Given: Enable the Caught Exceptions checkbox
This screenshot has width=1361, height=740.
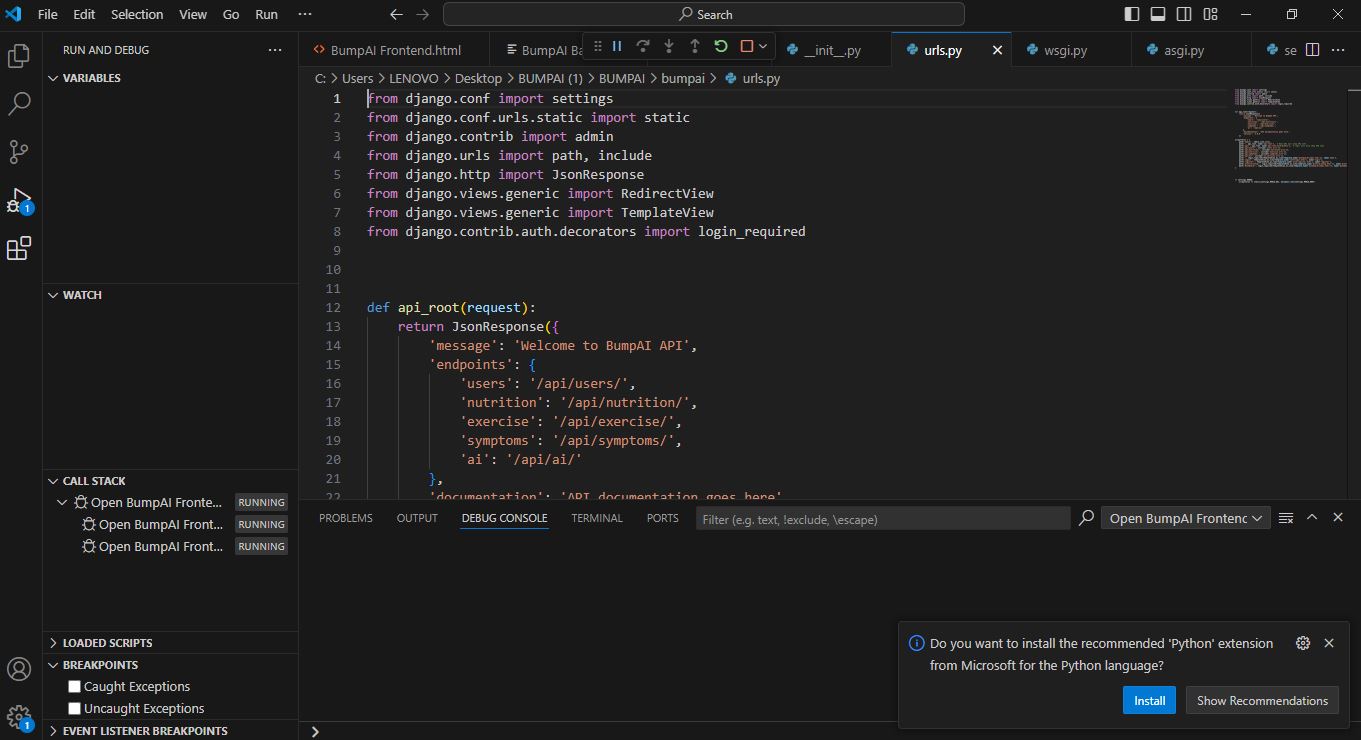Looking at the screenshot, I should (74, 687).
